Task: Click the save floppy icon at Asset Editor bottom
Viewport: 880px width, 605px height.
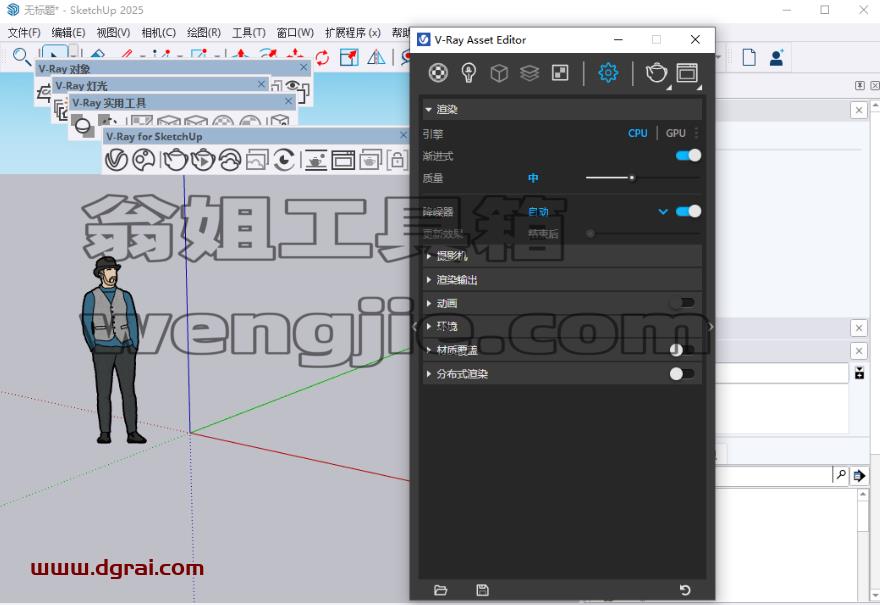Action: pyautogui.click(x=482, y=590)
